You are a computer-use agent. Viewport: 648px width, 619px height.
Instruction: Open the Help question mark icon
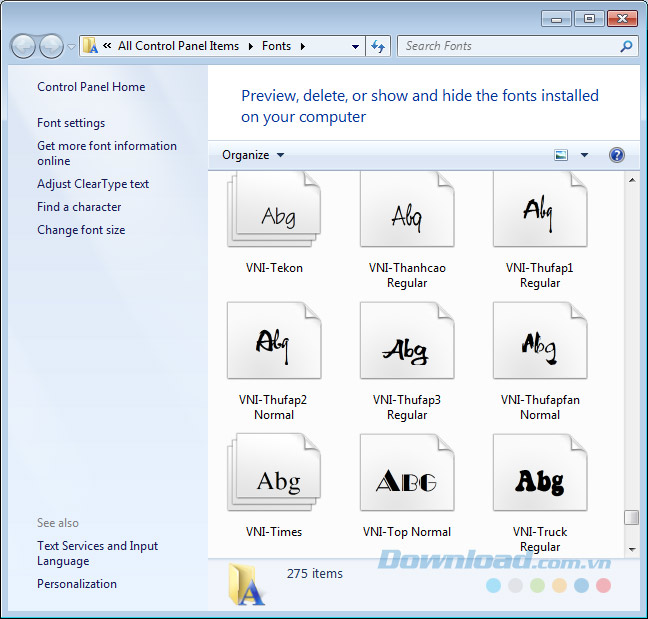tap(617, 155)
